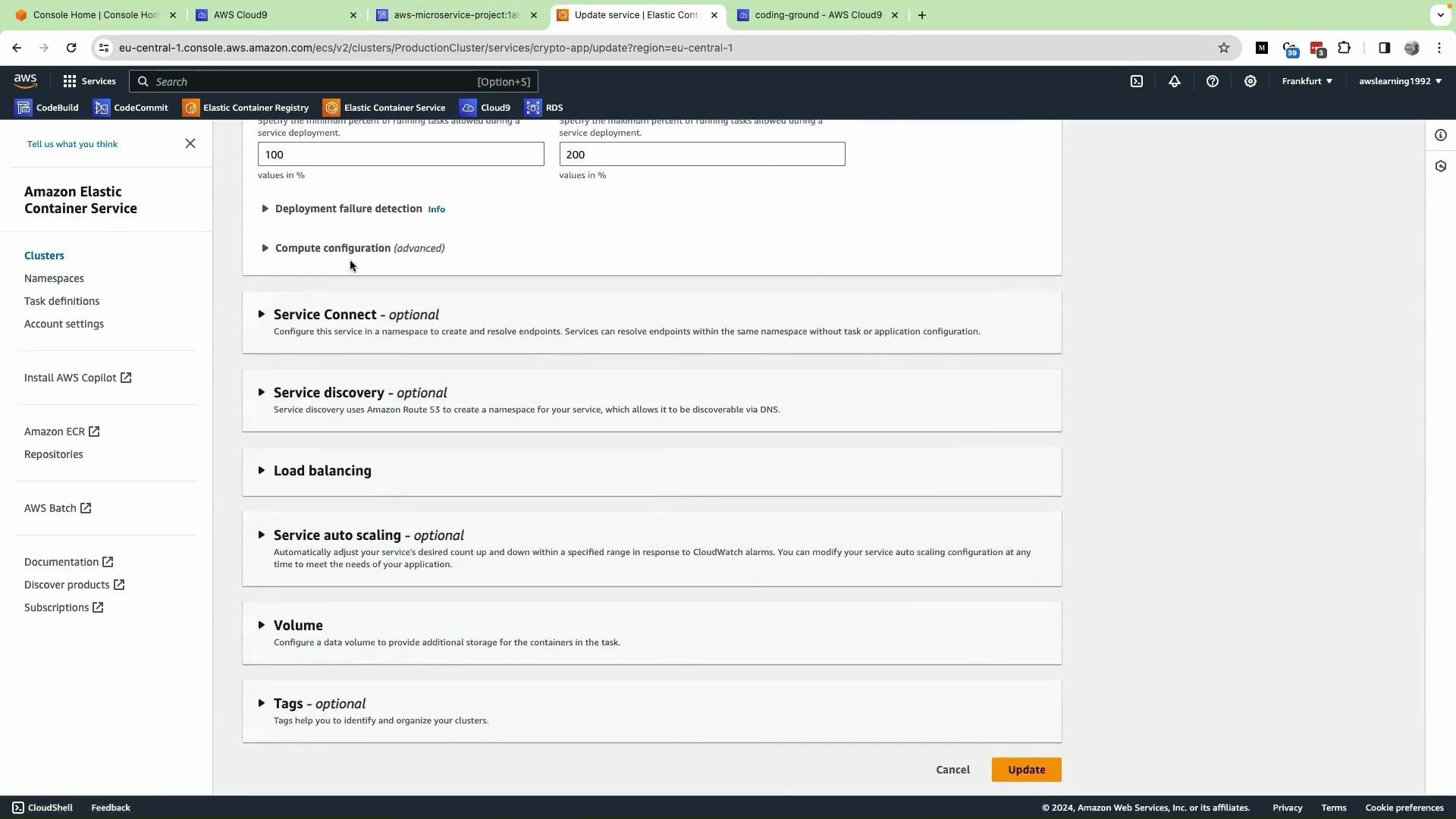Open the hexagon tools panel icon on right edge
Image resolution: width=1456 pixels, height=819 pixels.
pos(1441,166)
